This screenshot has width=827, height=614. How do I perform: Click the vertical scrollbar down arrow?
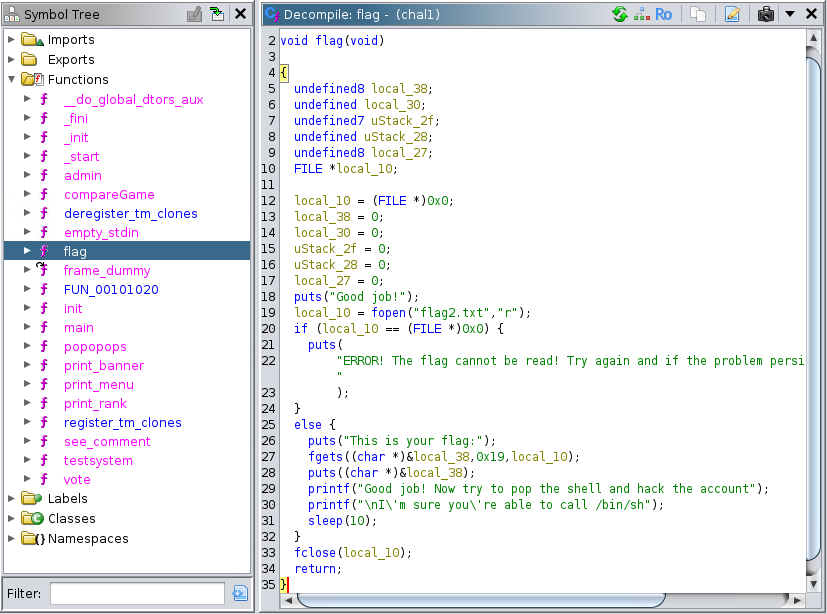tap(813, 584)
